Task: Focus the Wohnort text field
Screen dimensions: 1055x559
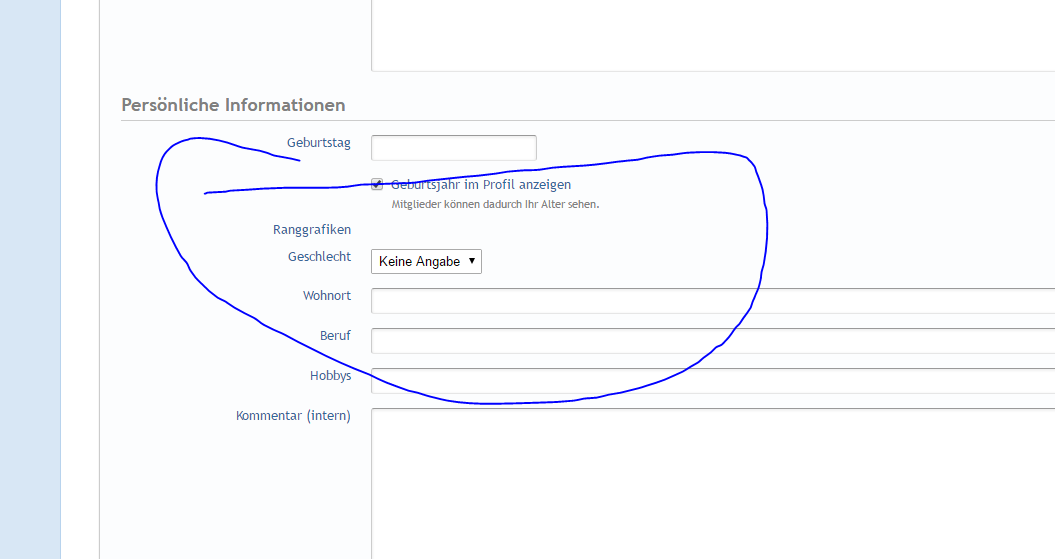Action: coord(712,301)
